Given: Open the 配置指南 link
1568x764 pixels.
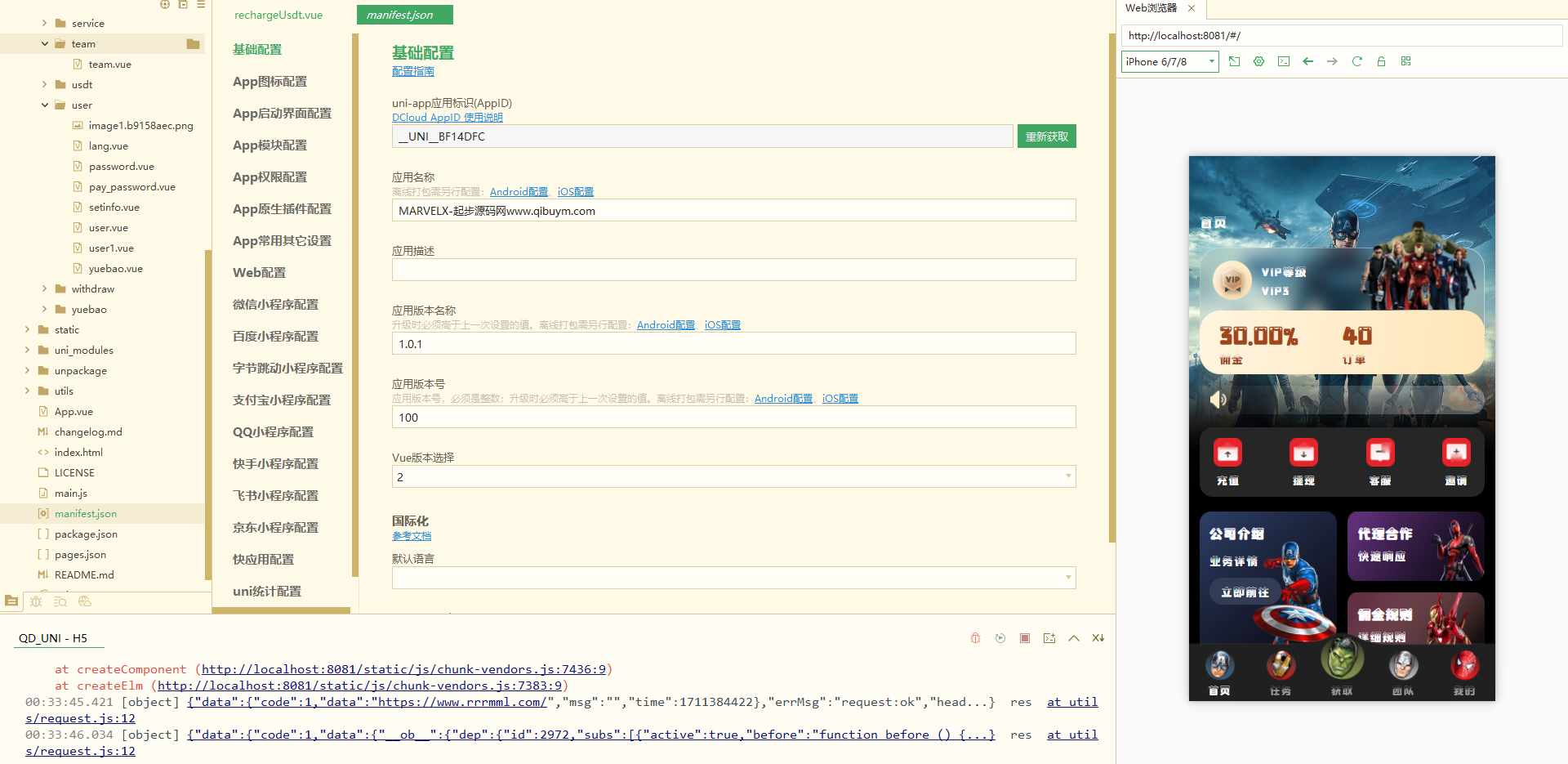Looking at the screenshot, I should (412, 71).
